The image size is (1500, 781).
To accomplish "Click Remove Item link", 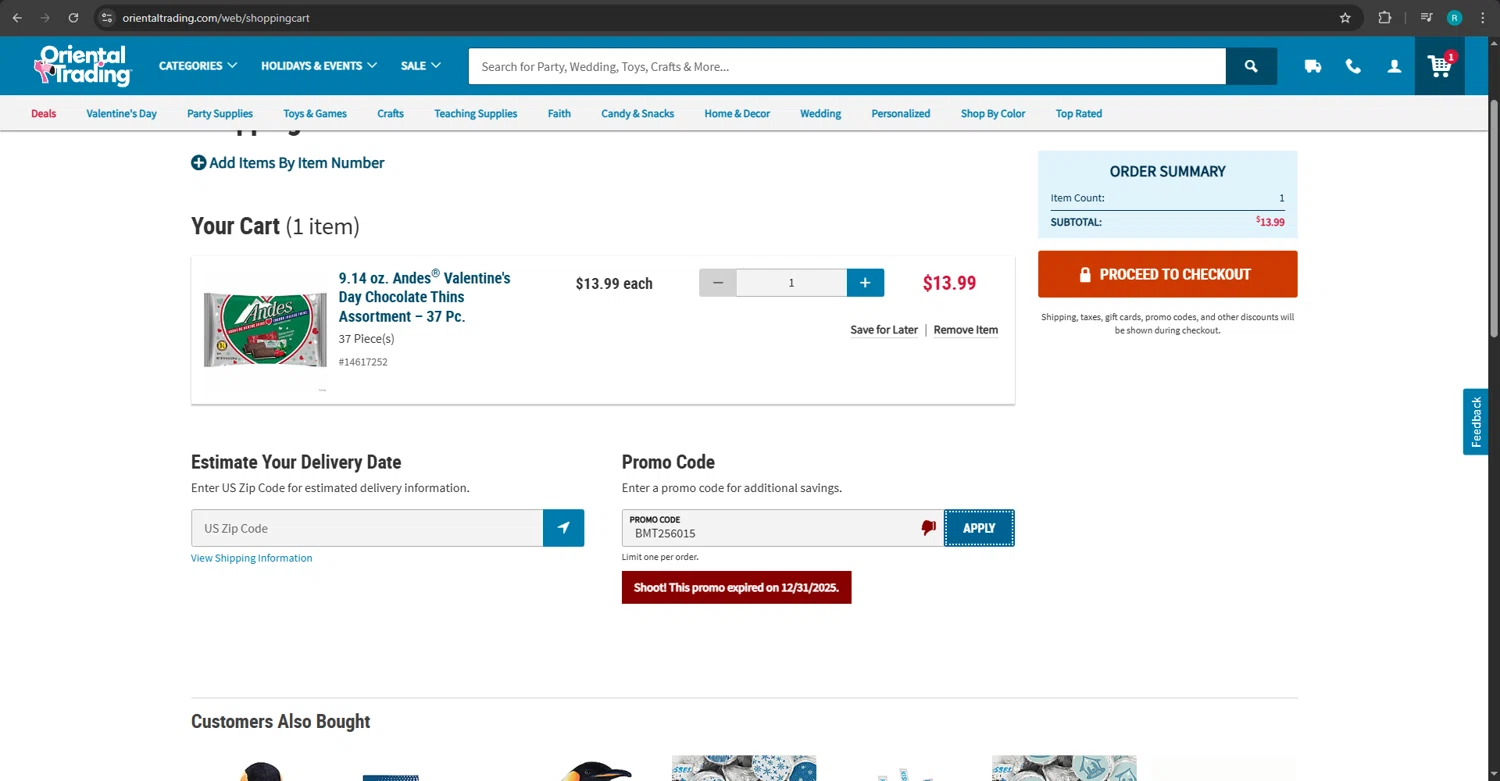I will (966, 330).
